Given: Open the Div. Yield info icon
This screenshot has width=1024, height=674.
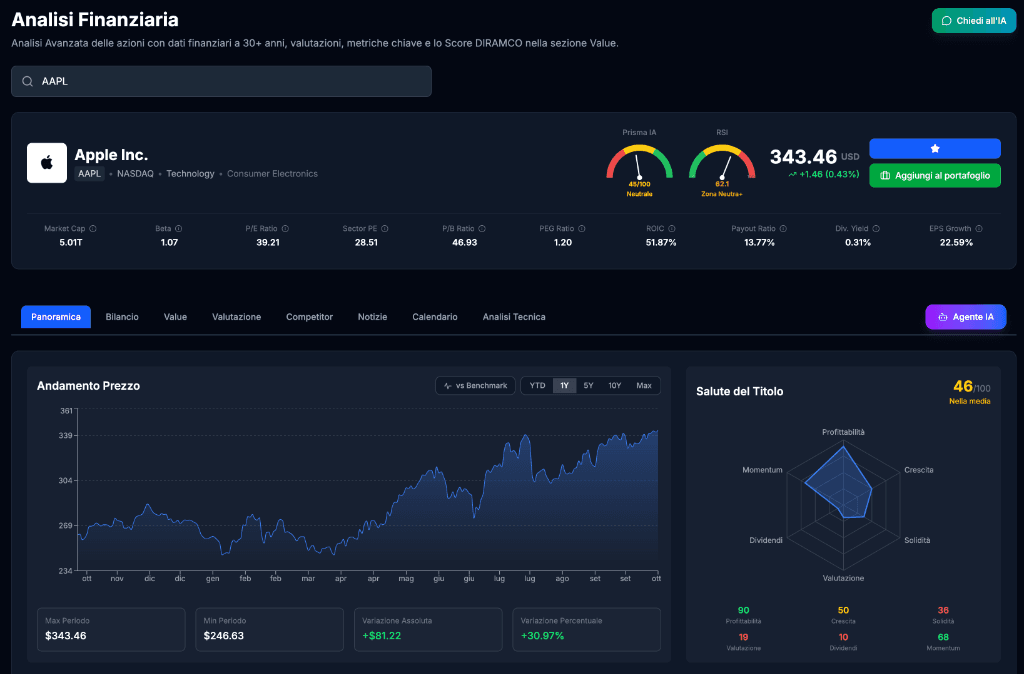Looking at the screenshot, I should tap(876, 229).
